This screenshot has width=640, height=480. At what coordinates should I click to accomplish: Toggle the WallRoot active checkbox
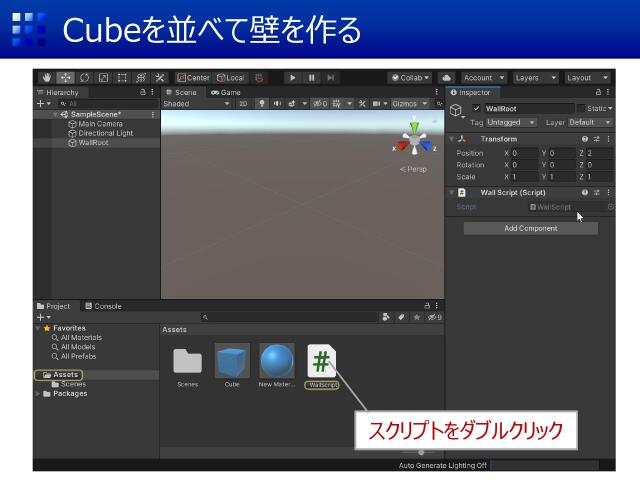coord(477,108)
